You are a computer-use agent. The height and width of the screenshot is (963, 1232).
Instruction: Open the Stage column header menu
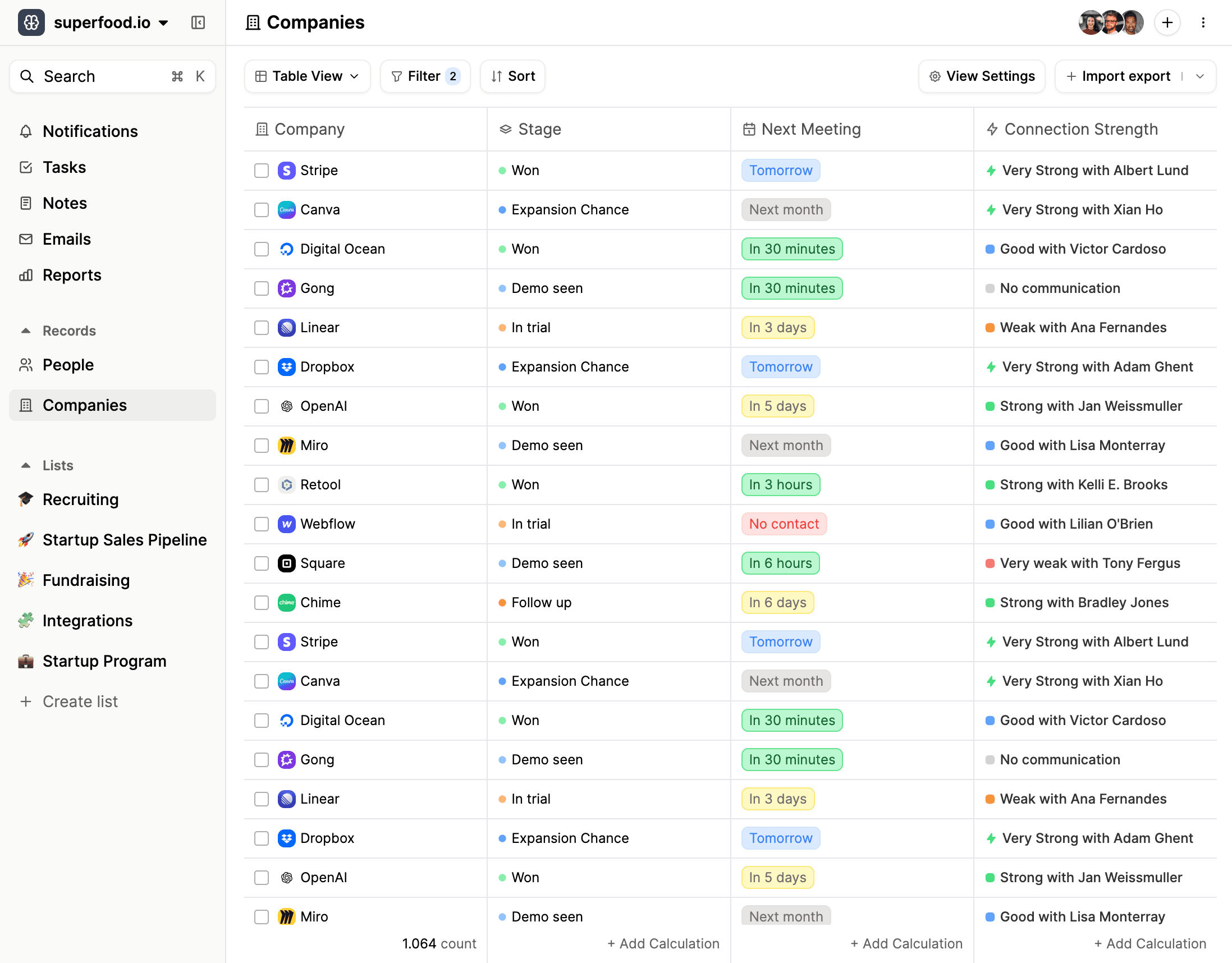608,129
